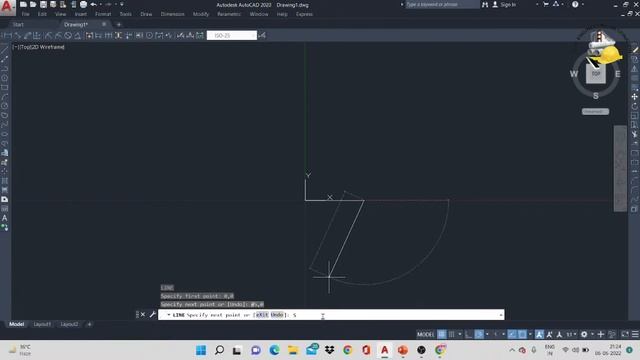Click the Open file quick access icon
640x360 pixels.
pyautogui.click(x=33, y=4)
